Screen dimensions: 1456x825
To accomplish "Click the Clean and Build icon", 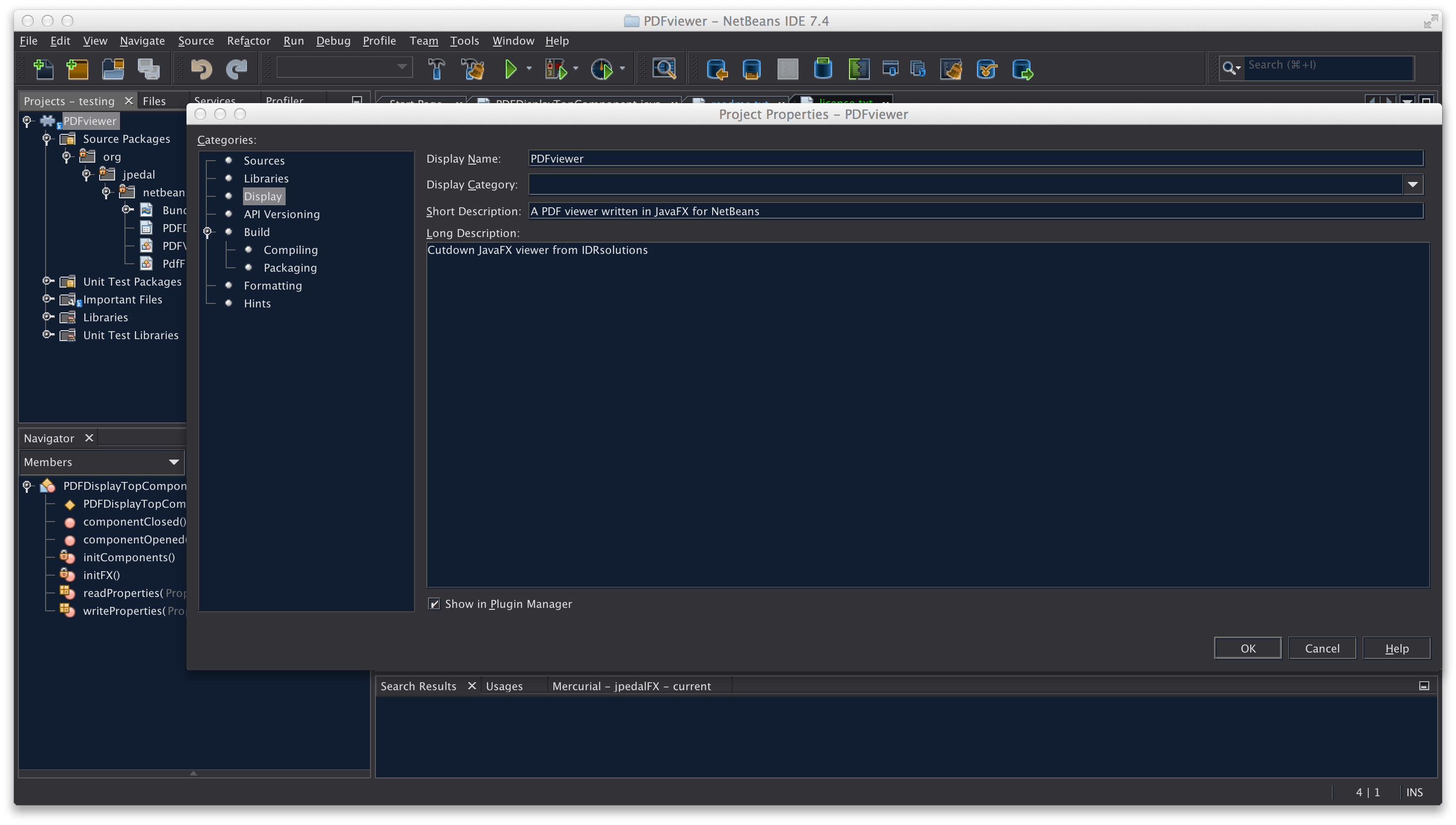I will (x=472, y=69).
